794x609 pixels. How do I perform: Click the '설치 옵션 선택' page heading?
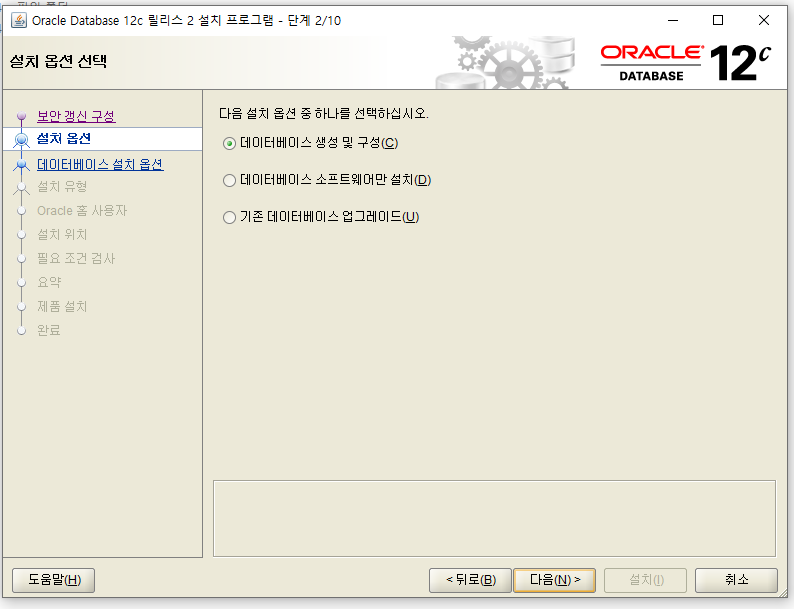coord(58,61)
